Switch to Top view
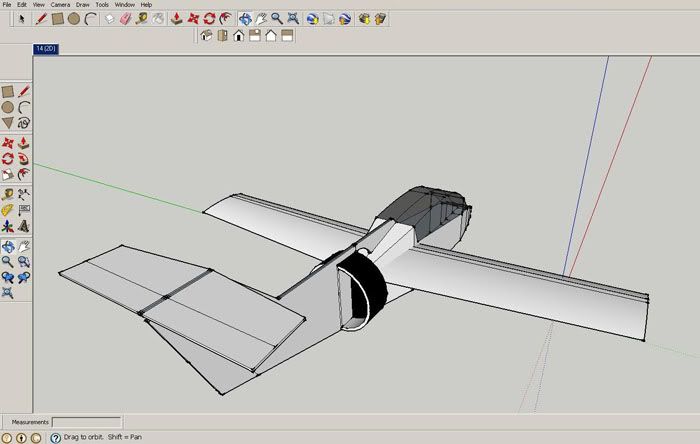Image resolution: width=700 pixels, height=444 pixels. 222,35
